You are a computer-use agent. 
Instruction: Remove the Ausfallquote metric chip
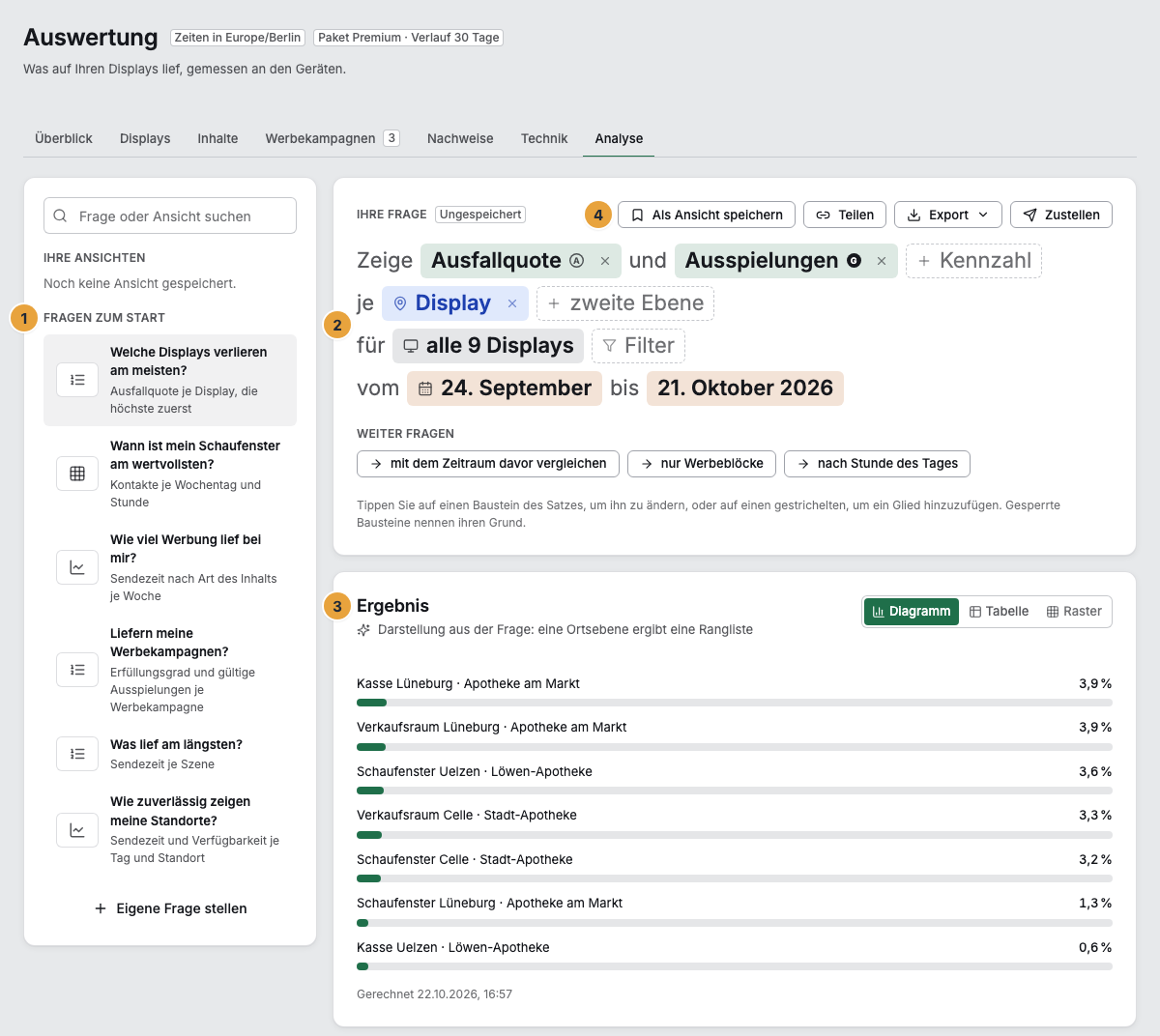point(605,261)
